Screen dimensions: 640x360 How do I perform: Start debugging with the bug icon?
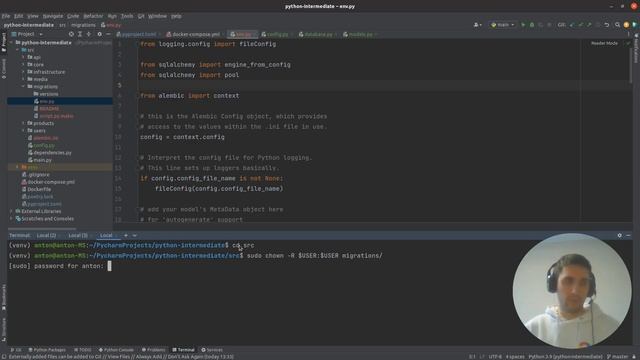pos(532,25)
